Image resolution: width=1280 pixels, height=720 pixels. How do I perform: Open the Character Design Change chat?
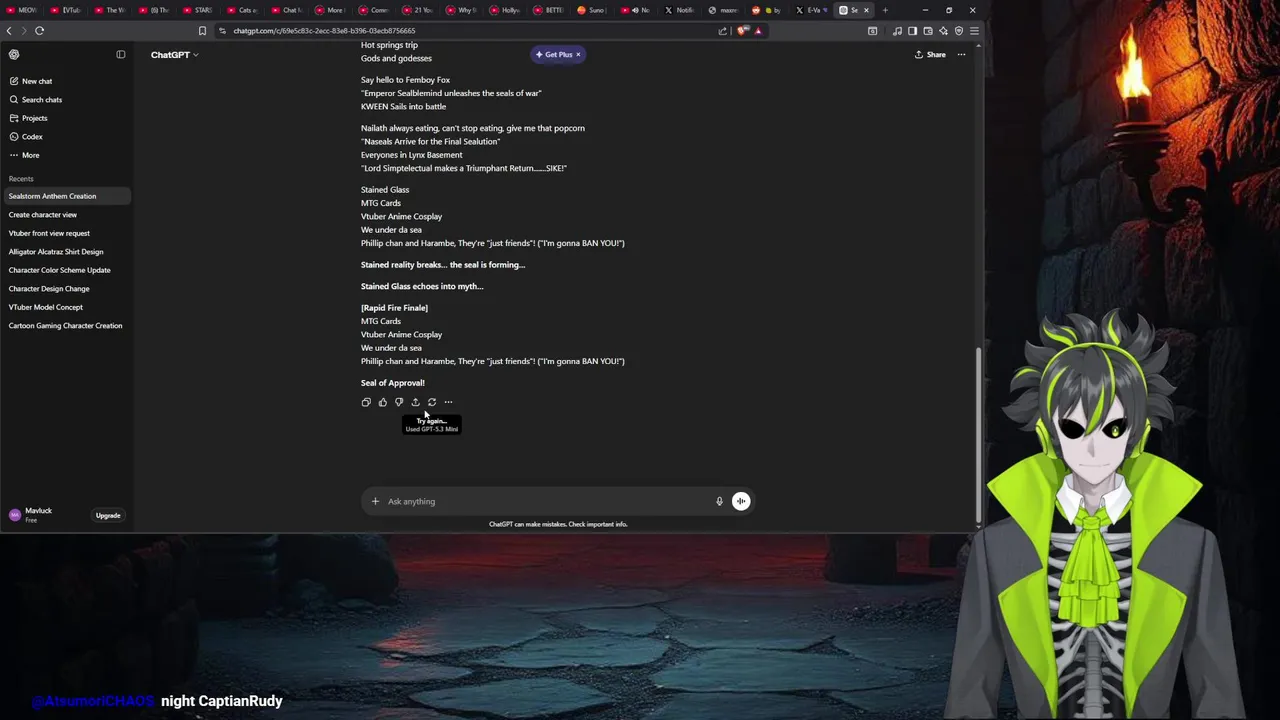(66, 289)
